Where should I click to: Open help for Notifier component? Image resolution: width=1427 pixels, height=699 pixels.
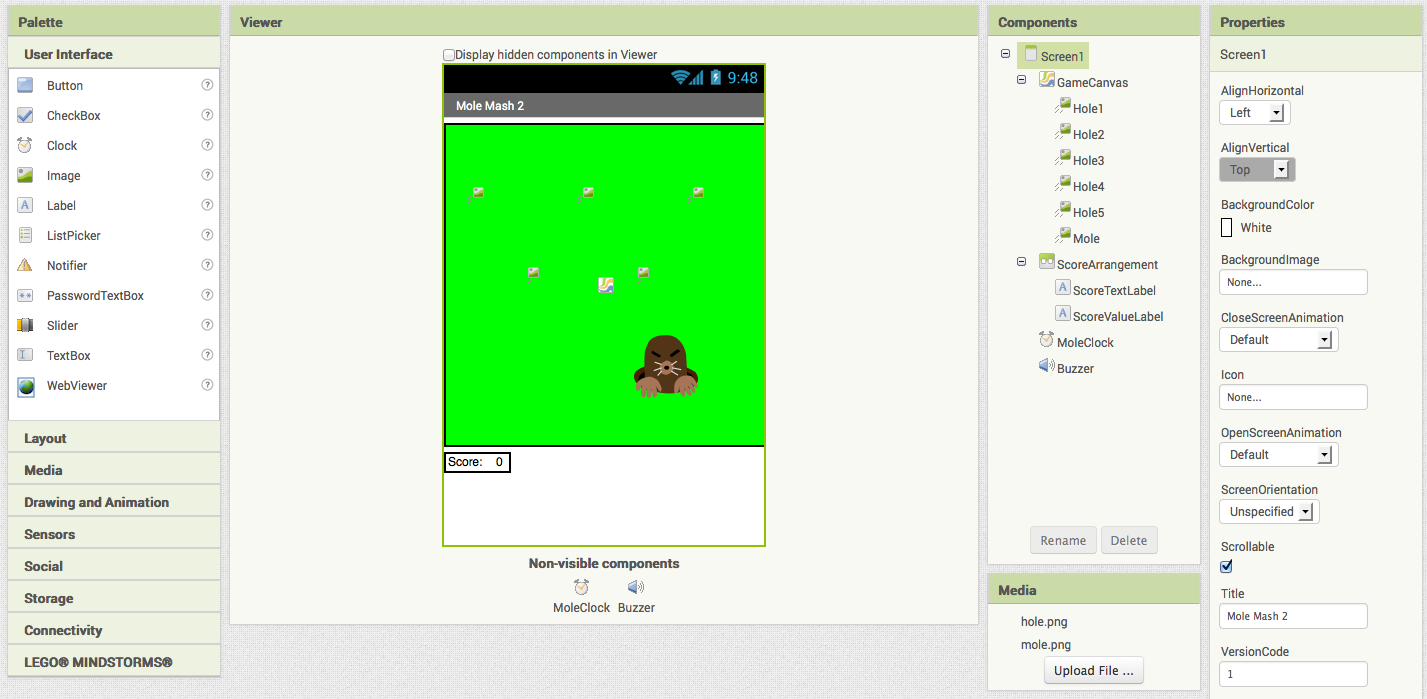[207, 266]
